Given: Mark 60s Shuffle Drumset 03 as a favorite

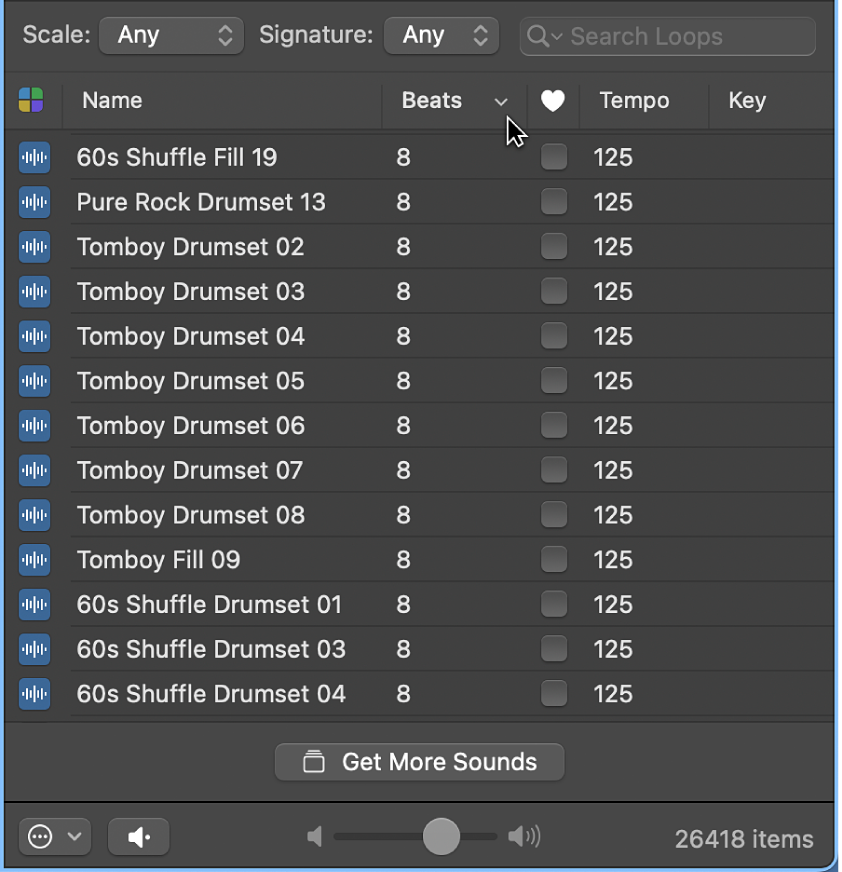Looking at the screenshot, I should coord(553,649).
